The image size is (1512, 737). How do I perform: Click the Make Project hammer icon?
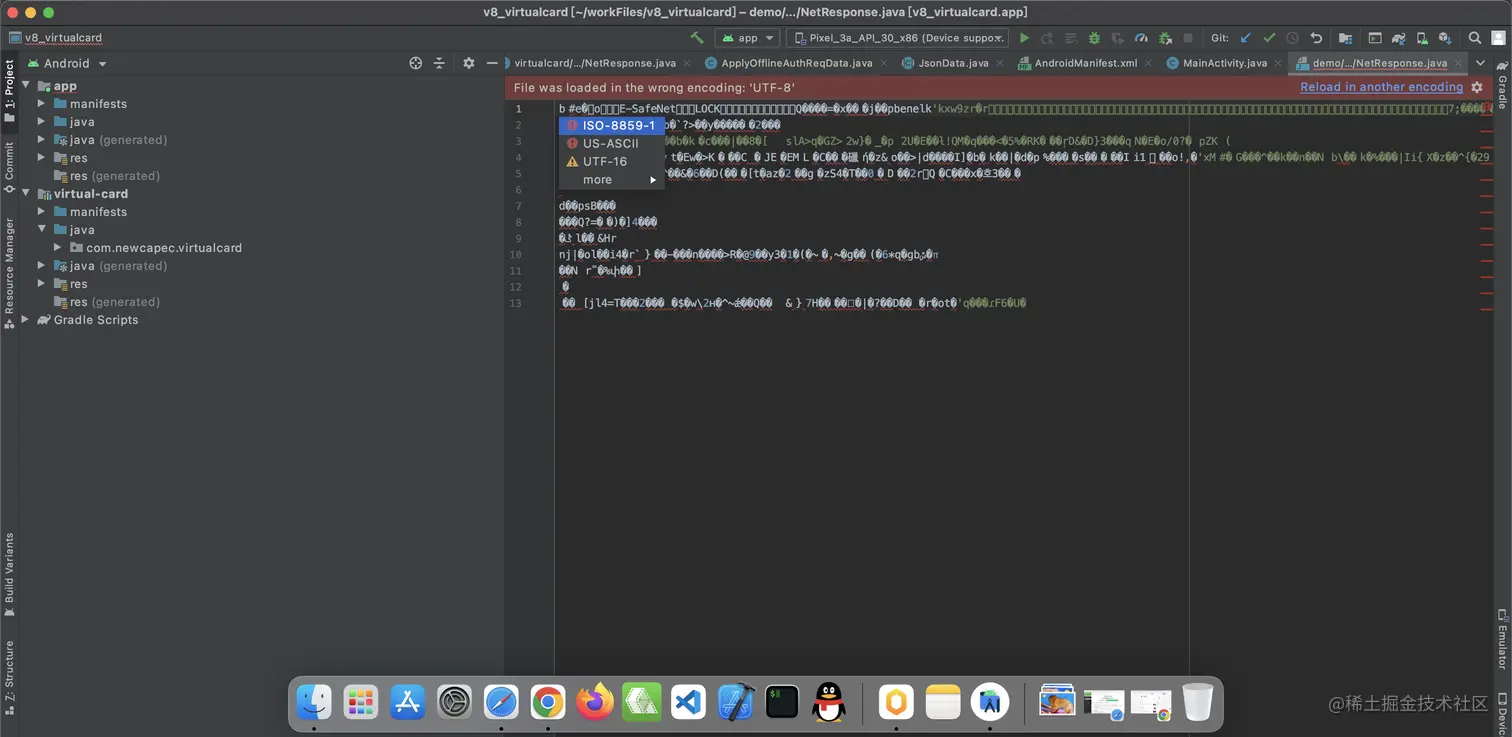(697, 38)
